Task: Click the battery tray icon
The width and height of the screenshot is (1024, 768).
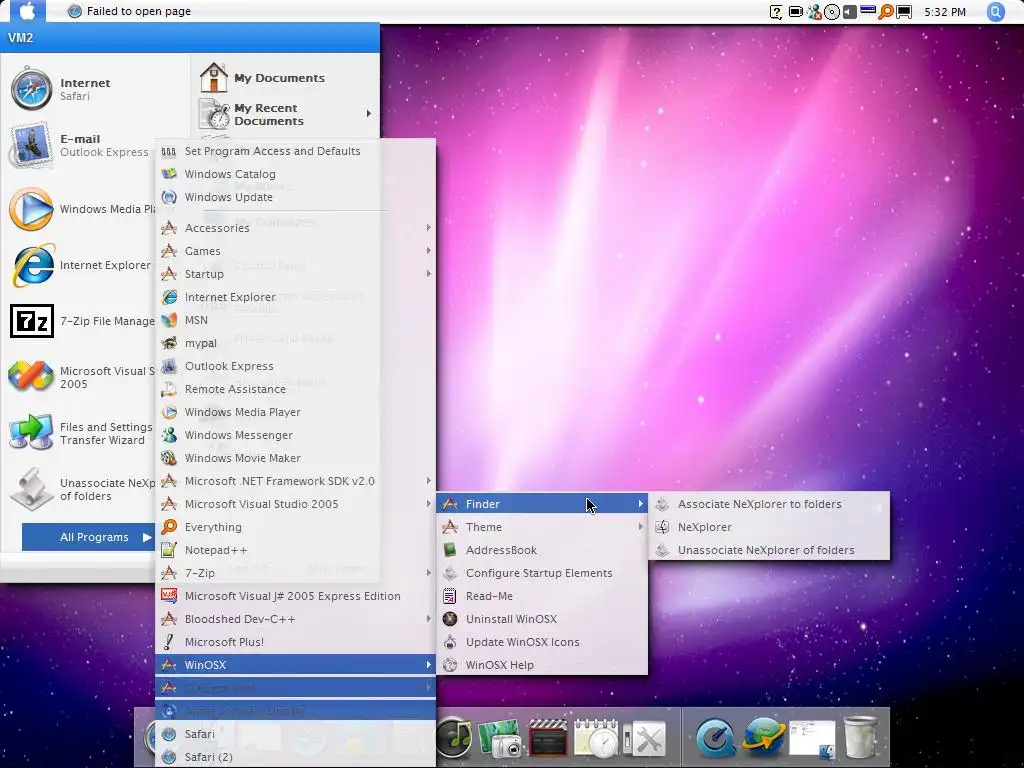Action: click(x=796, y=12)
